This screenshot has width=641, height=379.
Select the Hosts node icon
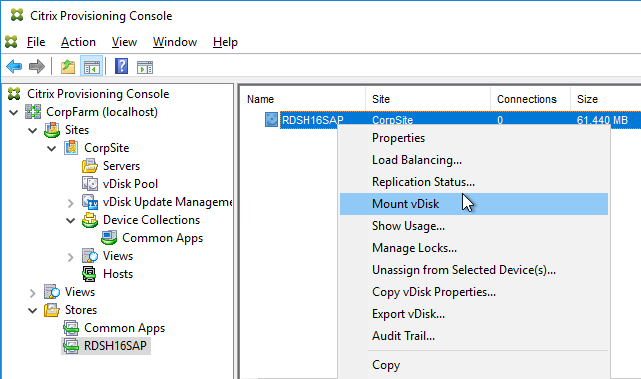[x=89, y=274]
